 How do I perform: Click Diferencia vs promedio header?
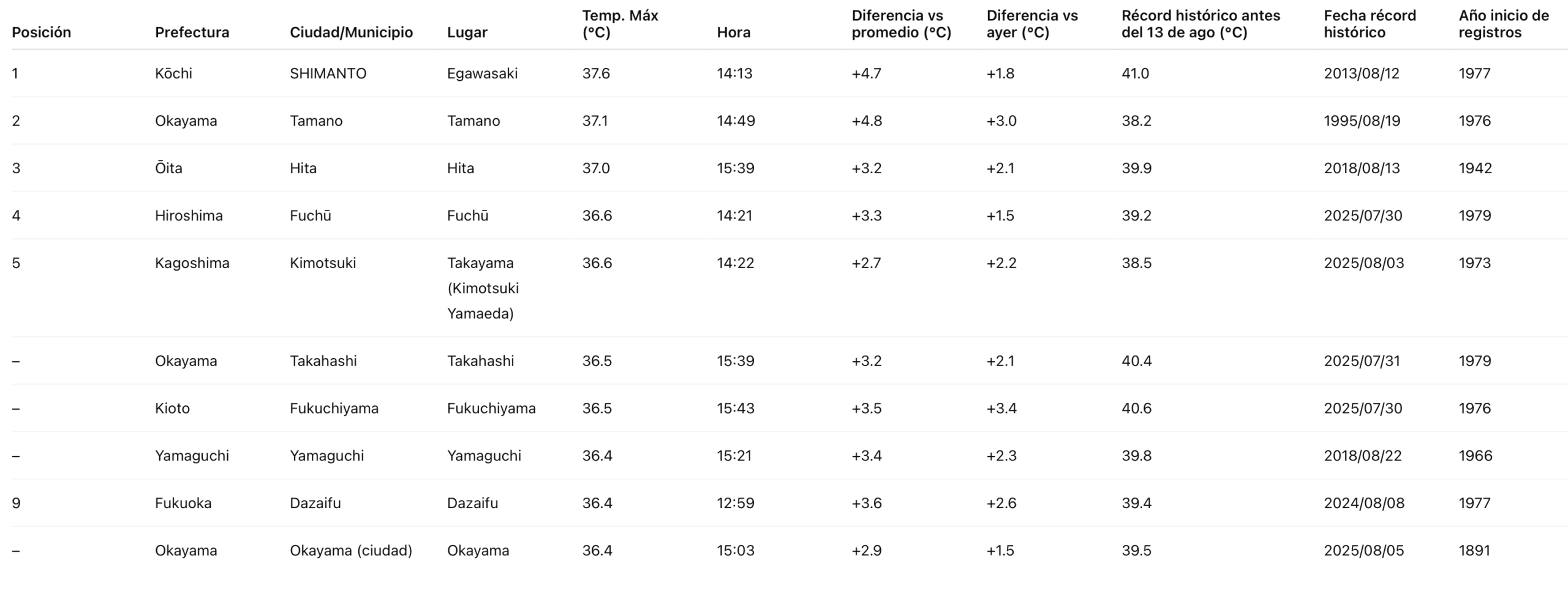click(x=901, y=24)
